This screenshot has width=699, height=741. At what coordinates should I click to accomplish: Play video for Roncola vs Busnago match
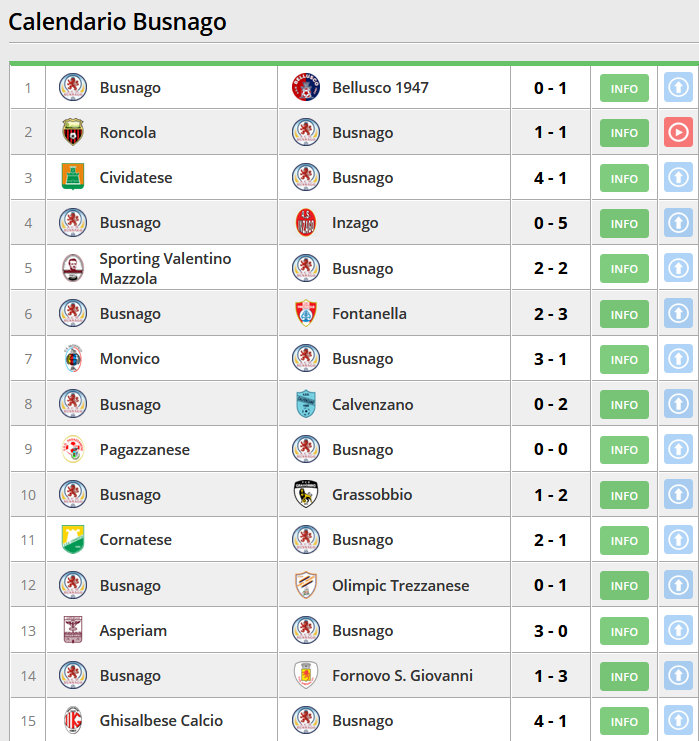tap(678, 133)
